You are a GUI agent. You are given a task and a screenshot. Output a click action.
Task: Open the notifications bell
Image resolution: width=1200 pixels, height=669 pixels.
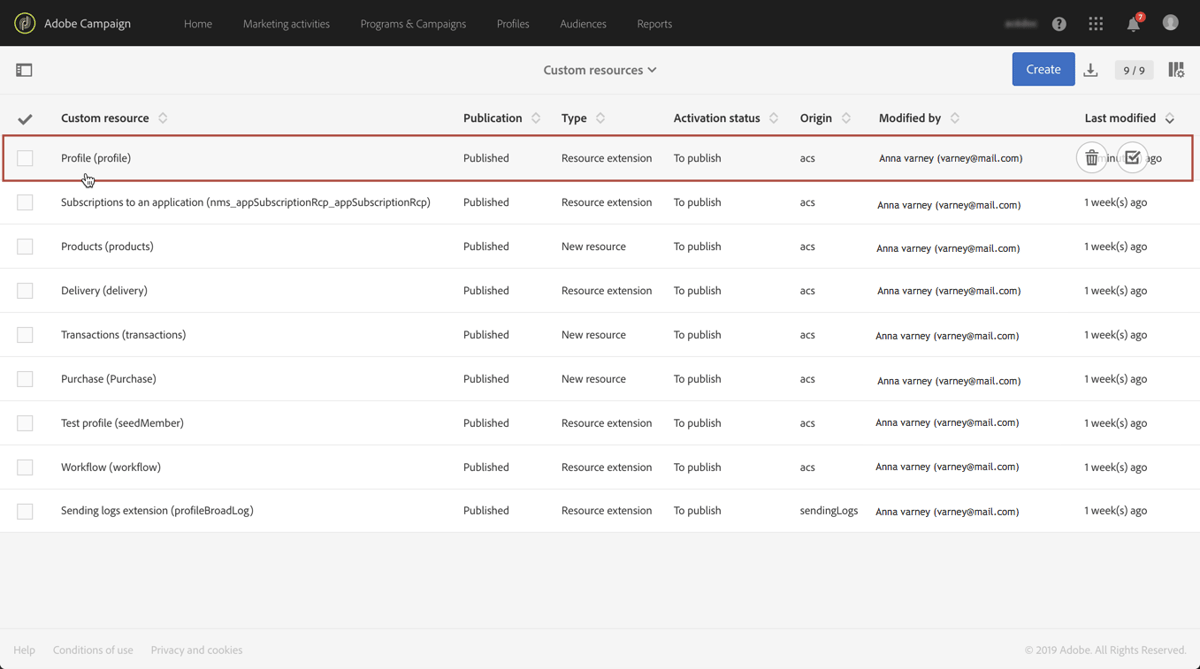point(1133,23)
